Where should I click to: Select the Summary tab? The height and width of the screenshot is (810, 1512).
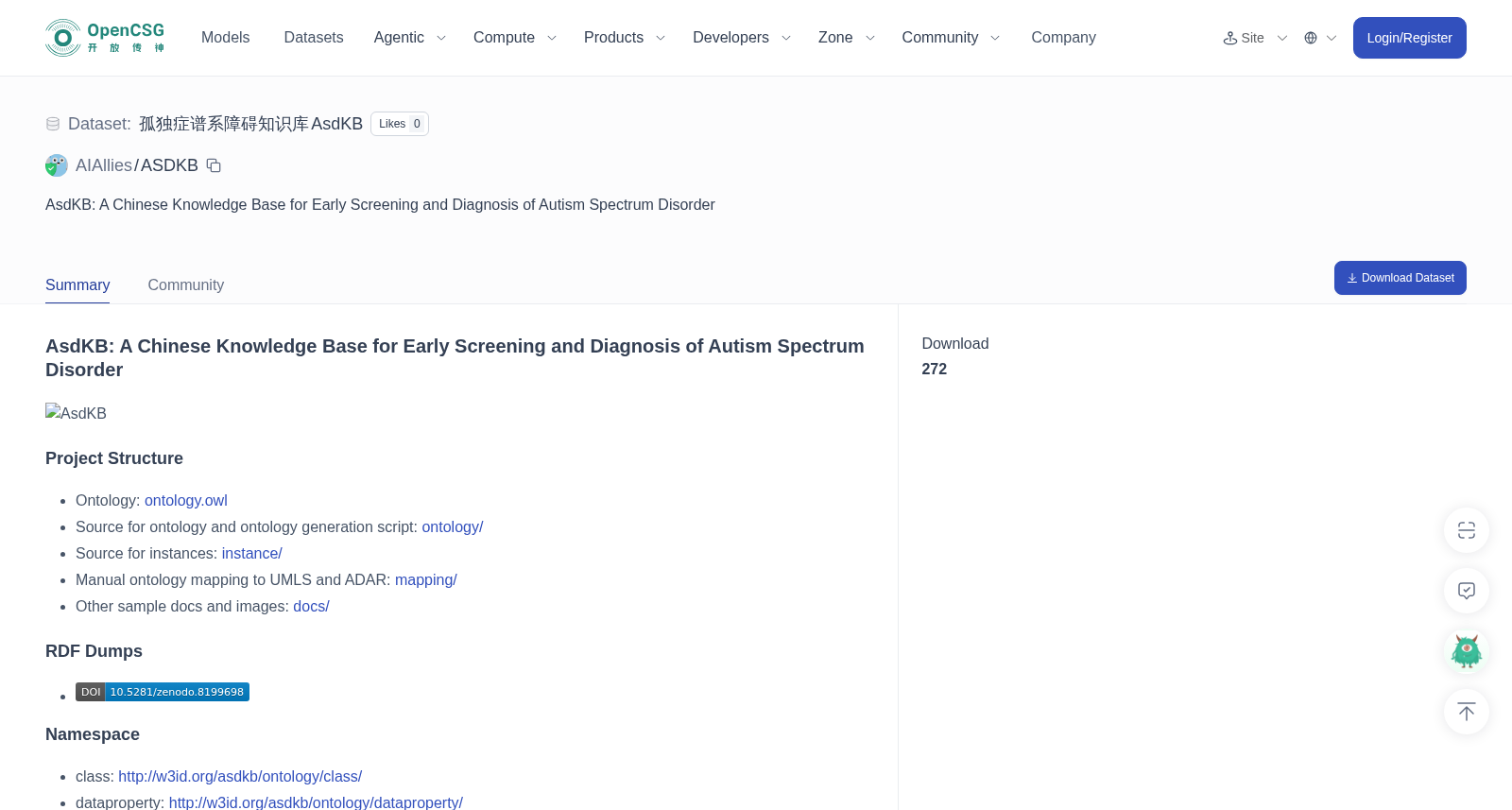(x=77, y=285)
